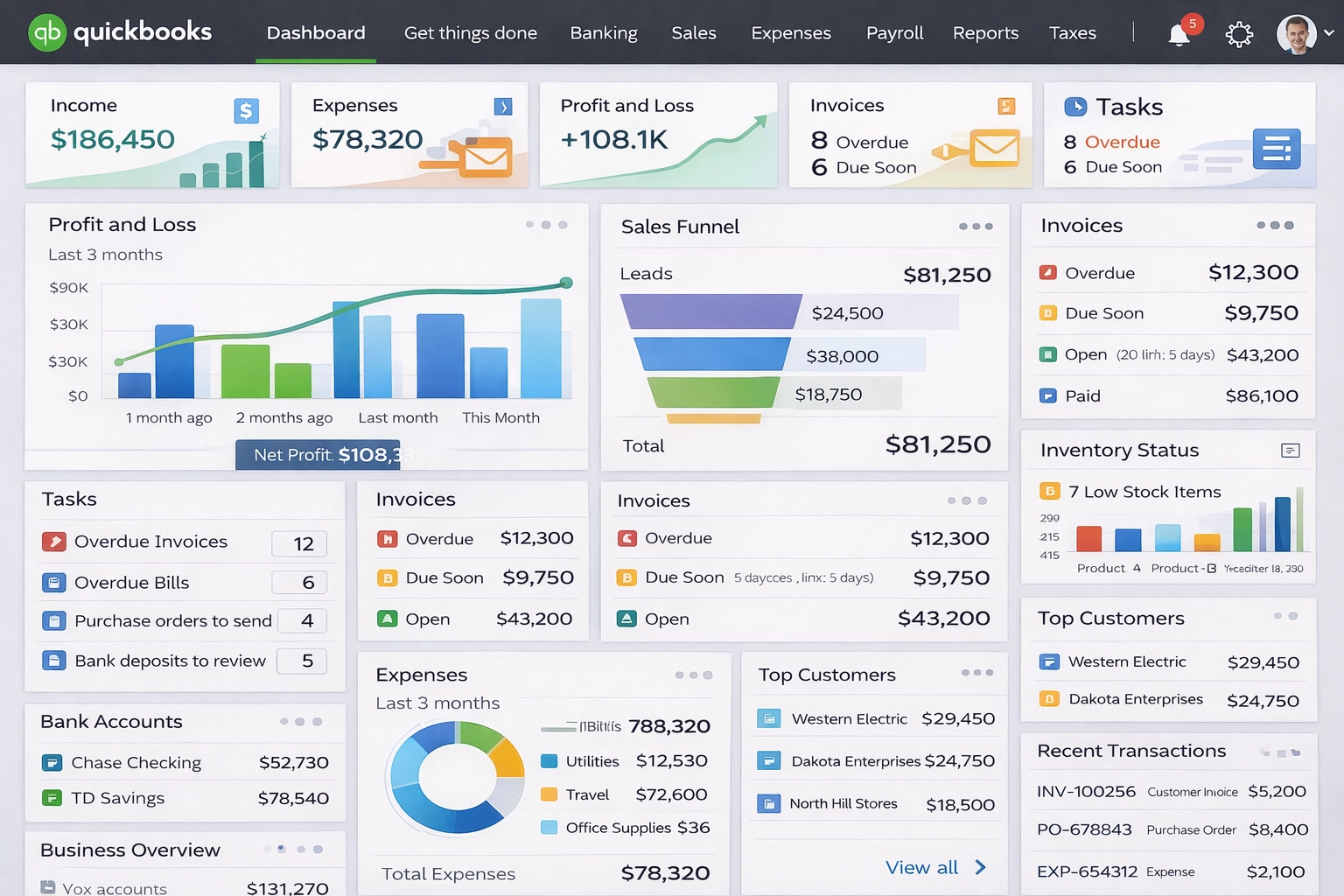Open the Sales Funnel options menu
The height and width of the screenshot is (896, 1344).
(975, 227)
